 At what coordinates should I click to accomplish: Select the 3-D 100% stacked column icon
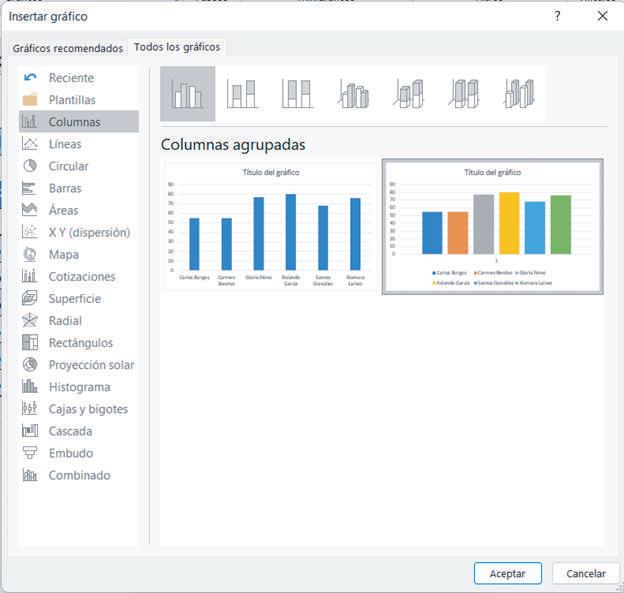[x=464, y=94]
